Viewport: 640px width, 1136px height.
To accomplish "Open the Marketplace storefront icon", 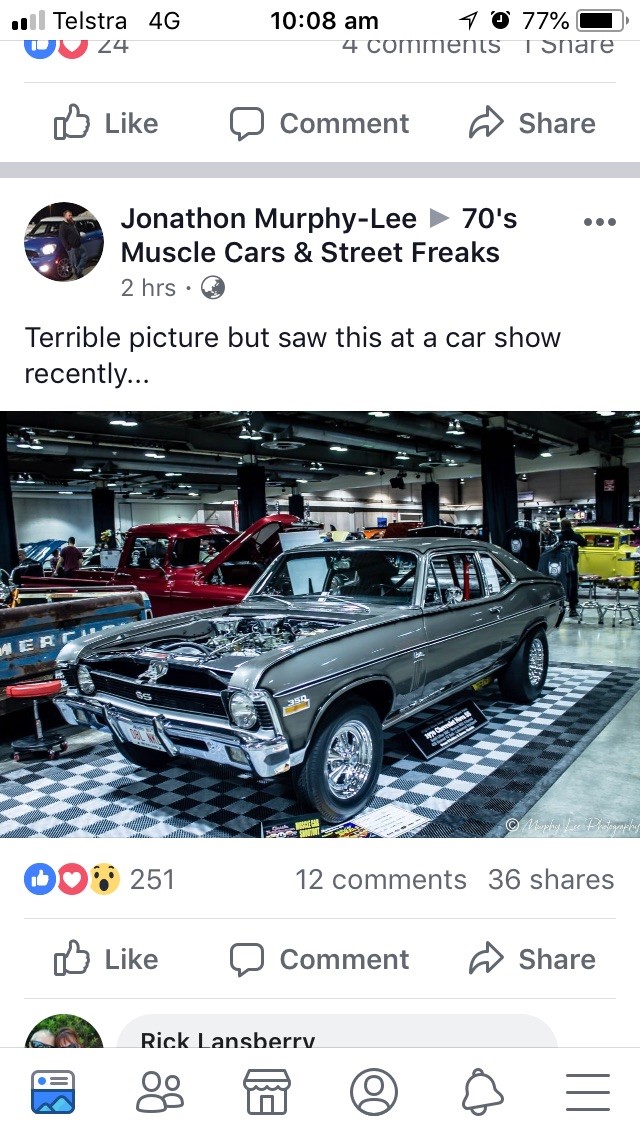I will pyautogui.click(x=267, y=1091).
